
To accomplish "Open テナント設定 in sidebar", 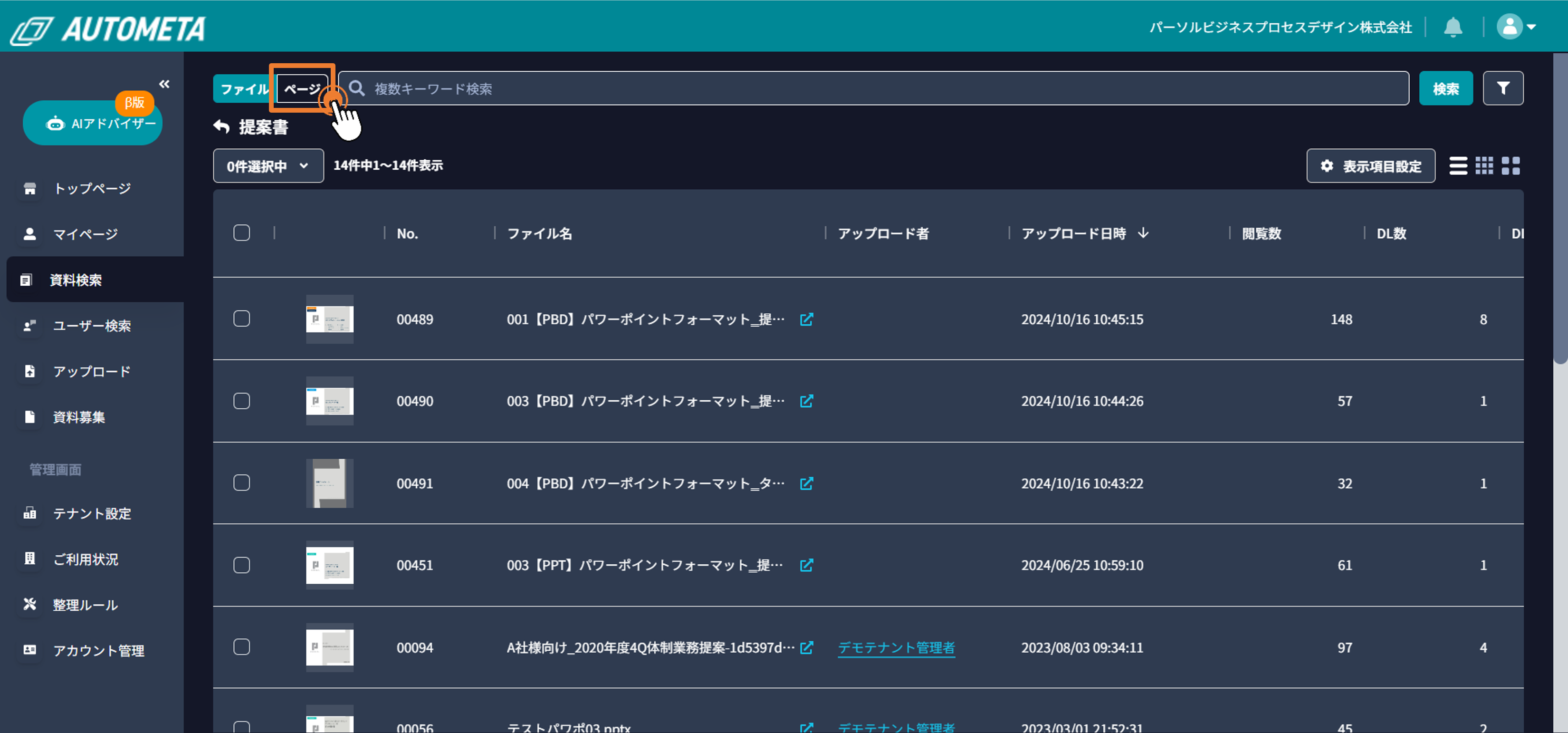I will pos(91,514).
